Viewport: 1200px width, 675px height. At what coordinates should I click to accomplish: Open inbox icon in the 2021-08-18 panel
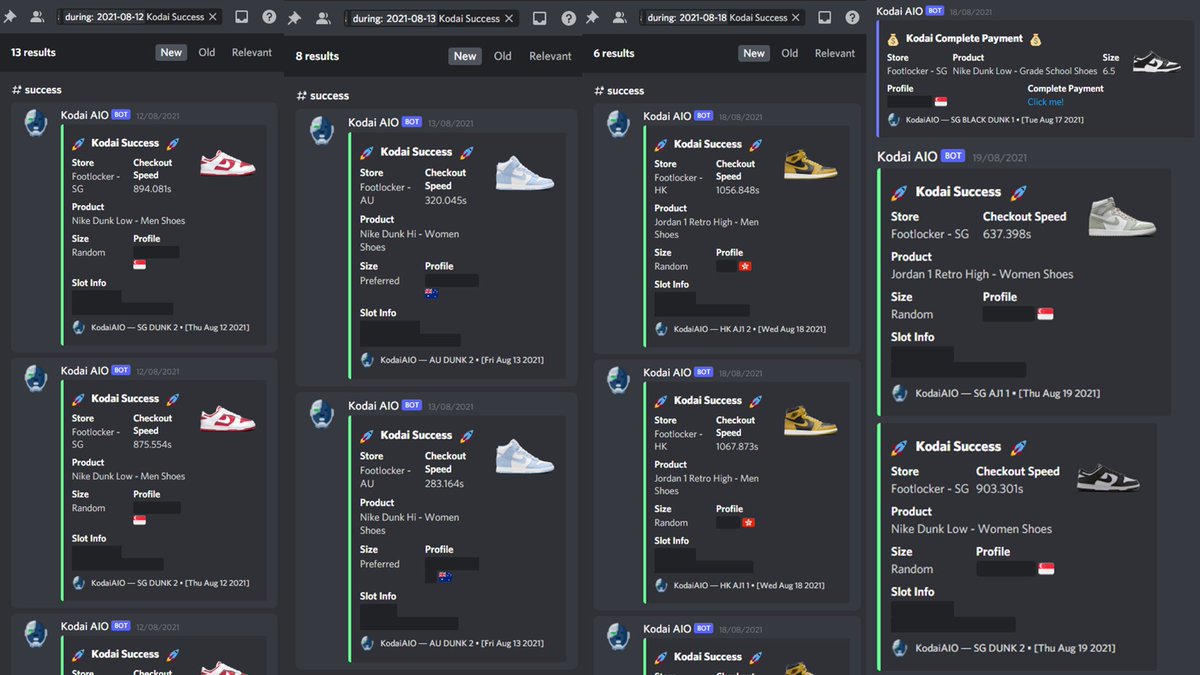825,17
